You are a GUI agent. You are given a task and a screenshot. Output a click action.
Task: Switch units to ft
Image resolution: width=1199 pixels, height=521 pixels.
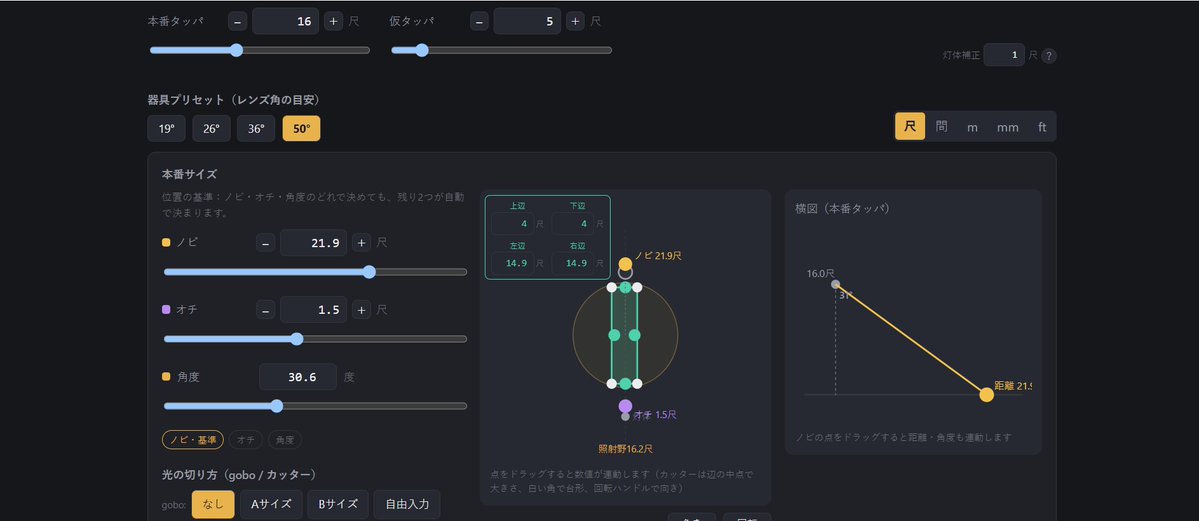1041,127
